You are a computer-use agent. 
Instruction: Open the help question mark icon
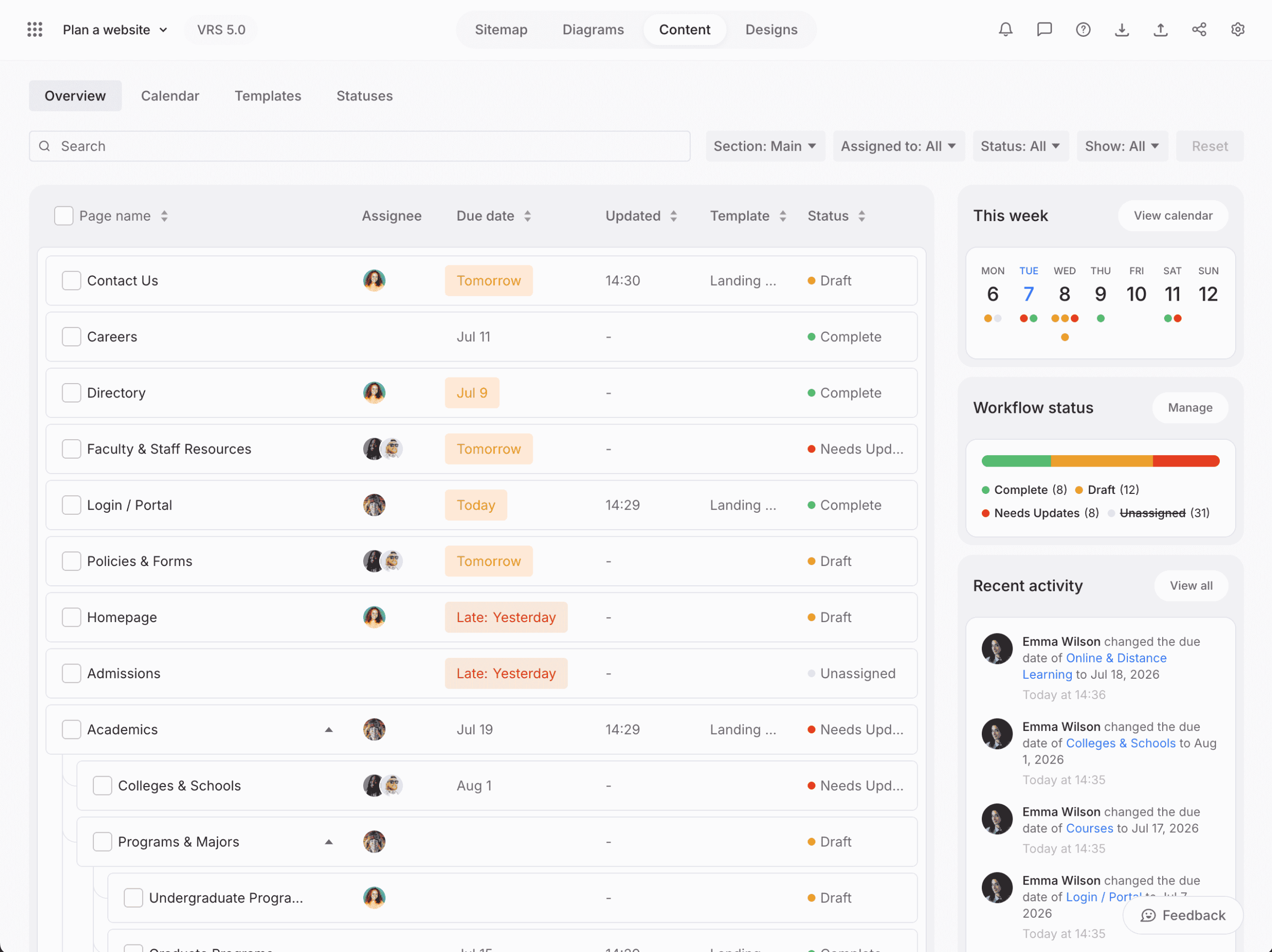tap(1083, 29)
